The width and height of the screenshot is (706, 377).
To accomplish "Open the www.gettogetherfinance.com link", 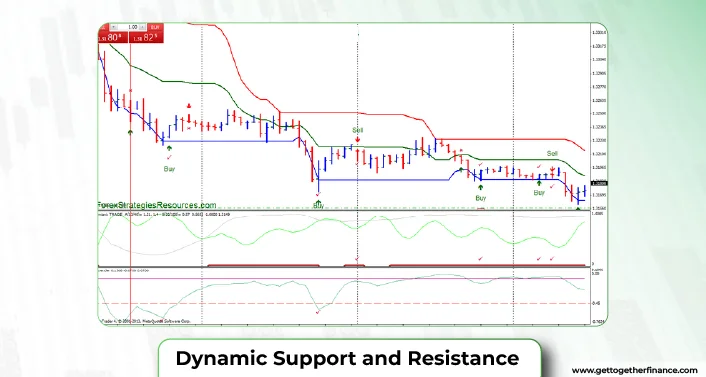I will point(634,370).
